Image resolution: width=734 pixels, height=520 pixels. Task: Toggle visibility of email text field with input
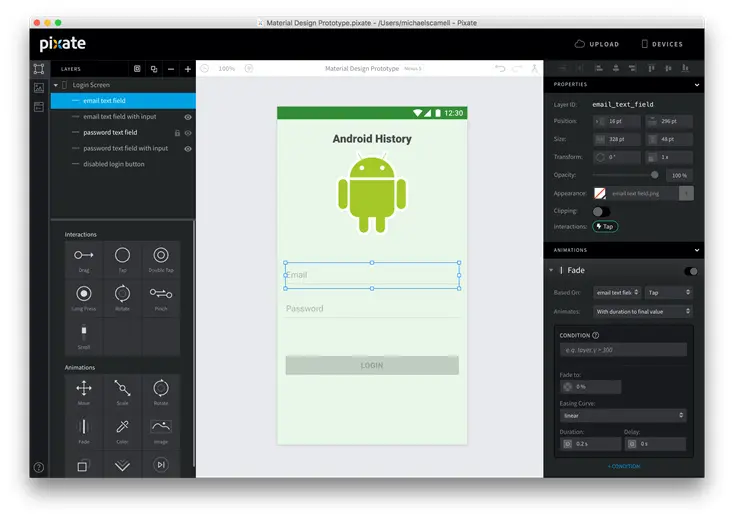pyautogui.click(x=188, y=117)
